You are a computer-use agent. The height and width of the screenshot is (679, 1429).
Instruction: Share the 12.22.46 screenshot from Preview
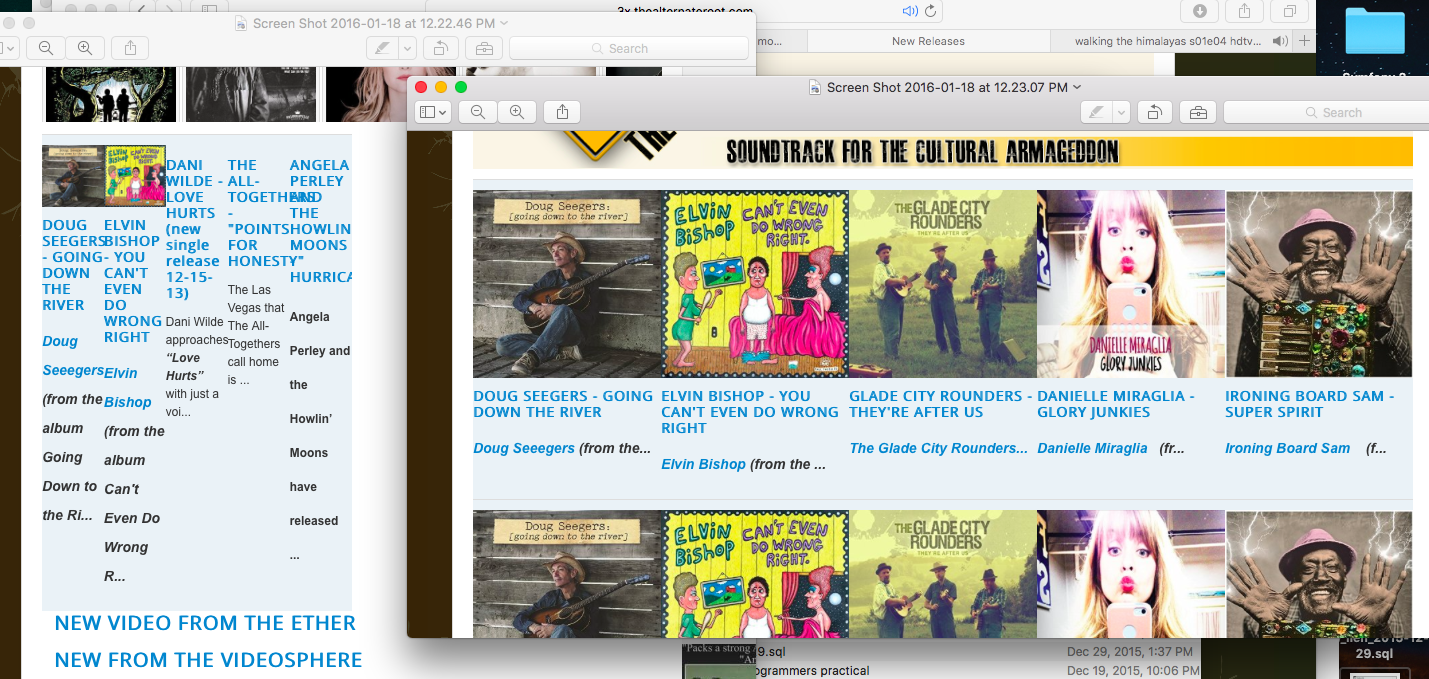pos(131,48)
